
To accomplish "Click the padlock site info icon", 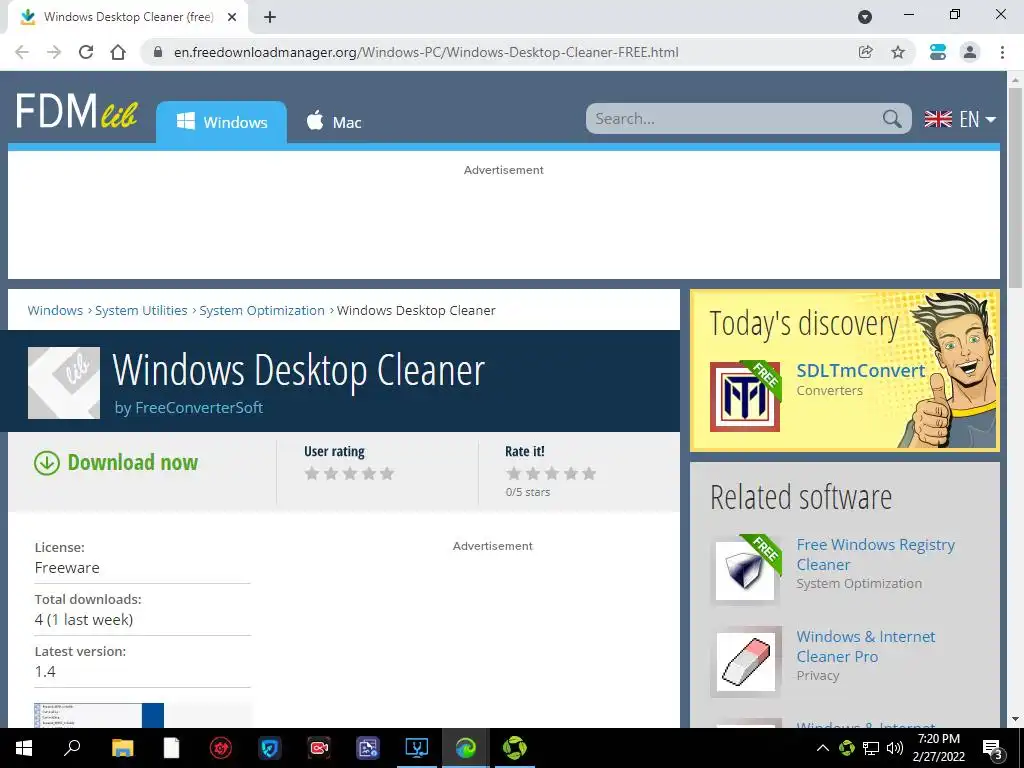I will 157,52.
